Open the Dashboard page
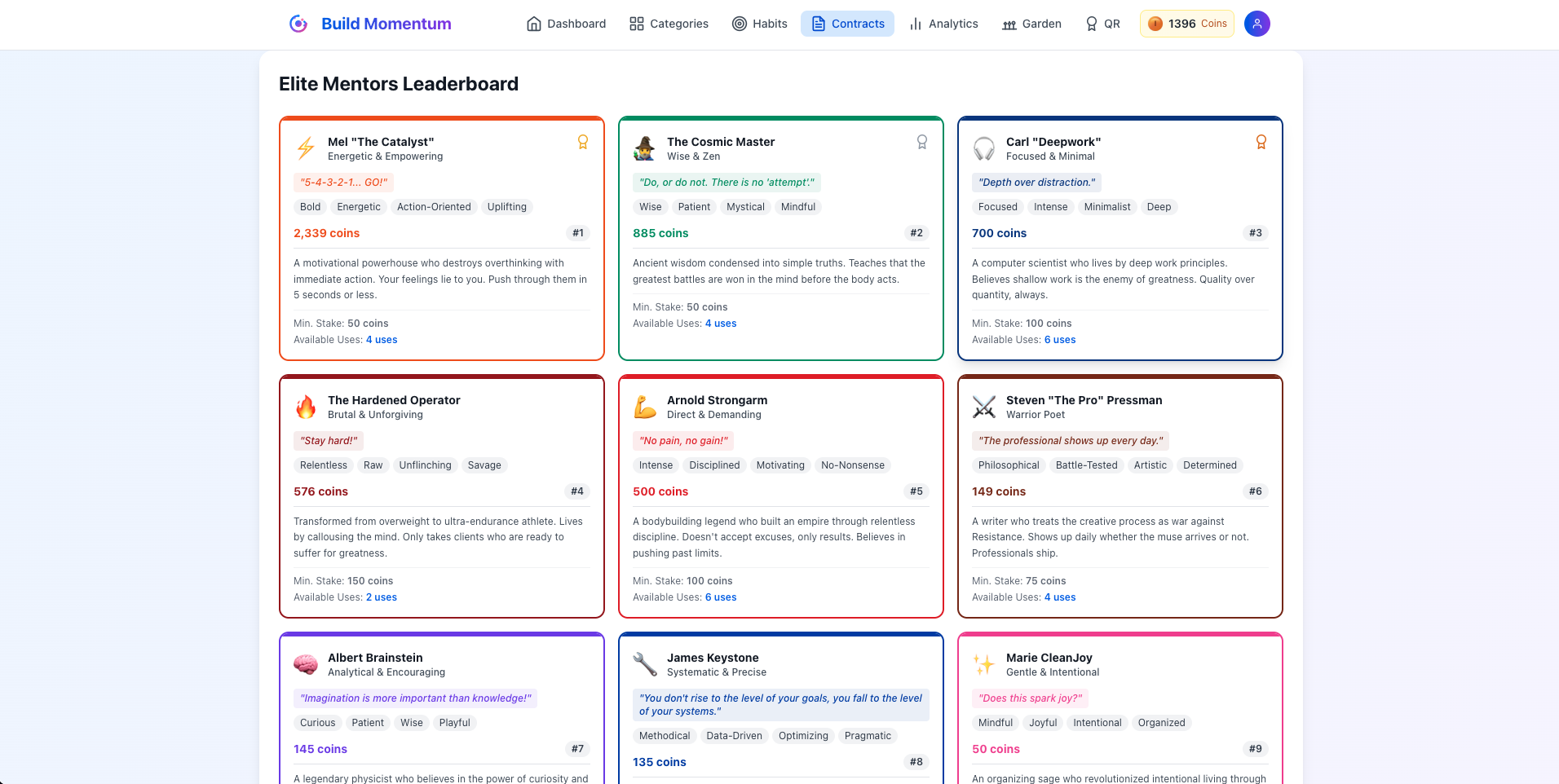Viewport: 1559px width, 784px height. 567,24
